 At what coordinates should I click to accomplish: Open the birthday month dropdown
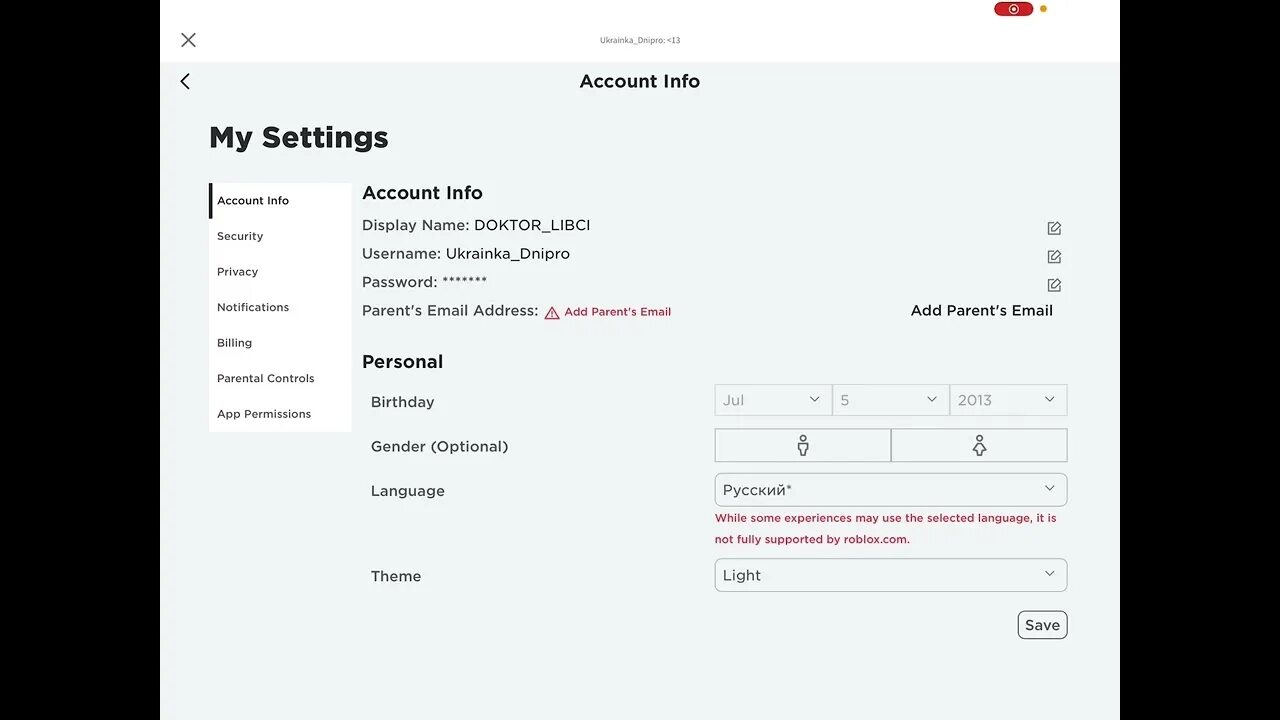point(773,400)
